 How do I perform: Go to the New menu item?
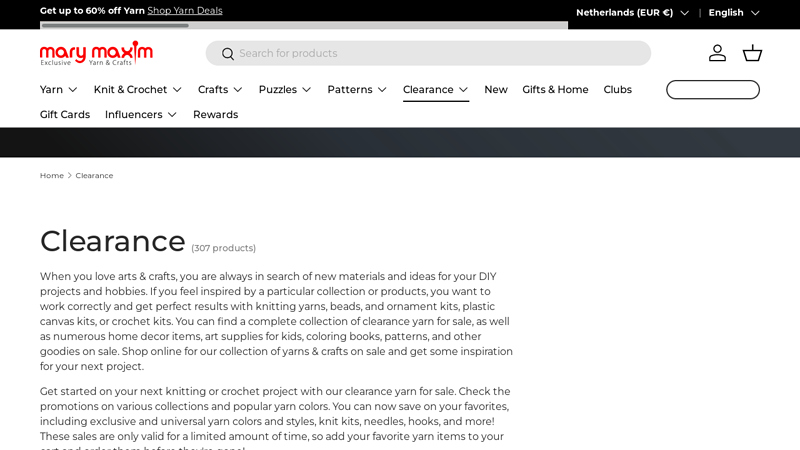click(495, 90)
